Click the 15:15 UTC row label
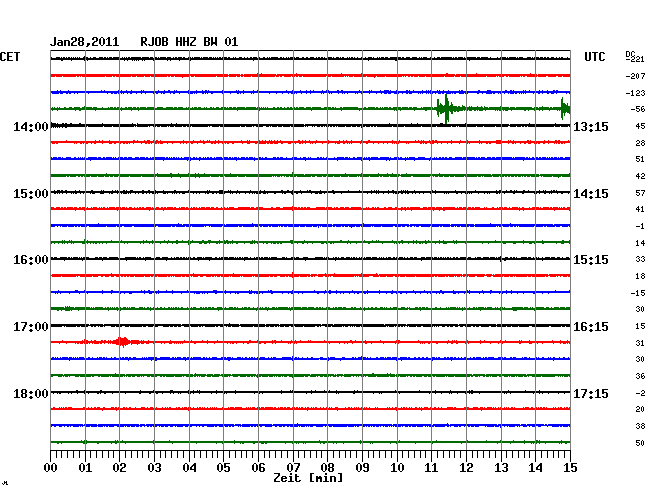Viewport: 650px width, 494px height. [591, 260]
